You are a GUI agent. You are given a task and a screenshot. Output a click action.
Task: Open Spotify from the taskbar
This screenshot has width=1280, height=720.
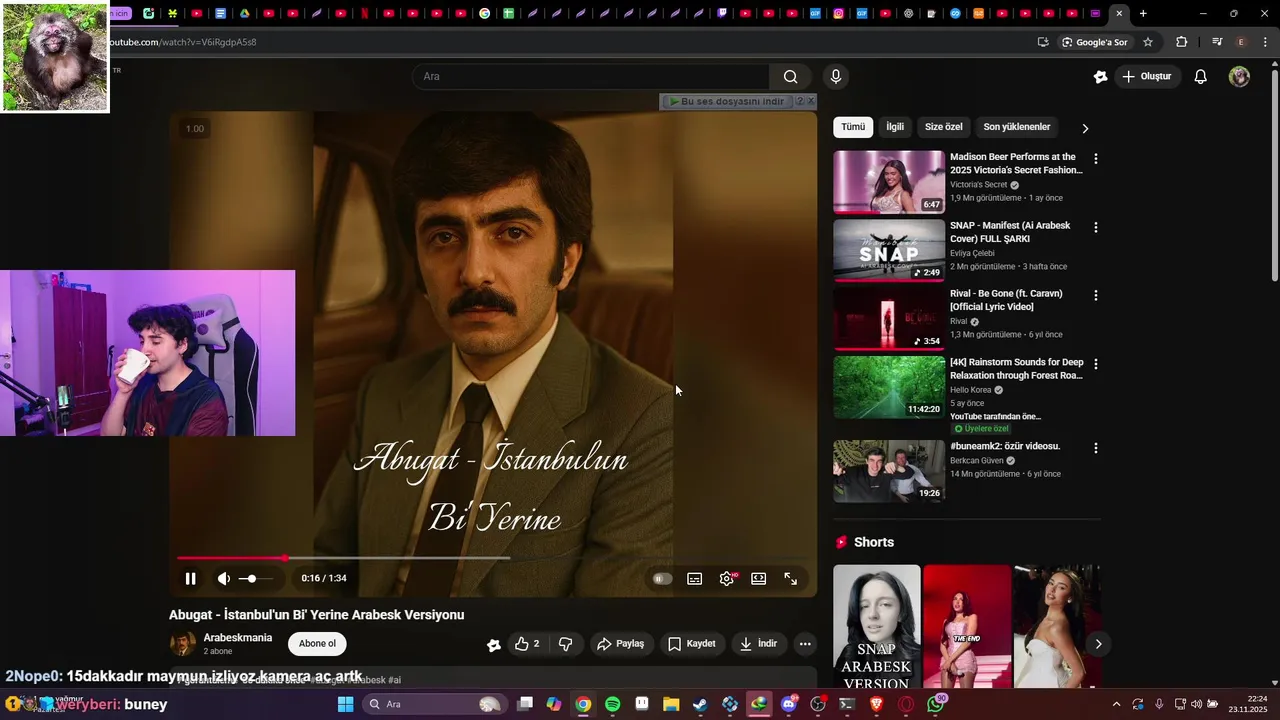coord(613,704)
